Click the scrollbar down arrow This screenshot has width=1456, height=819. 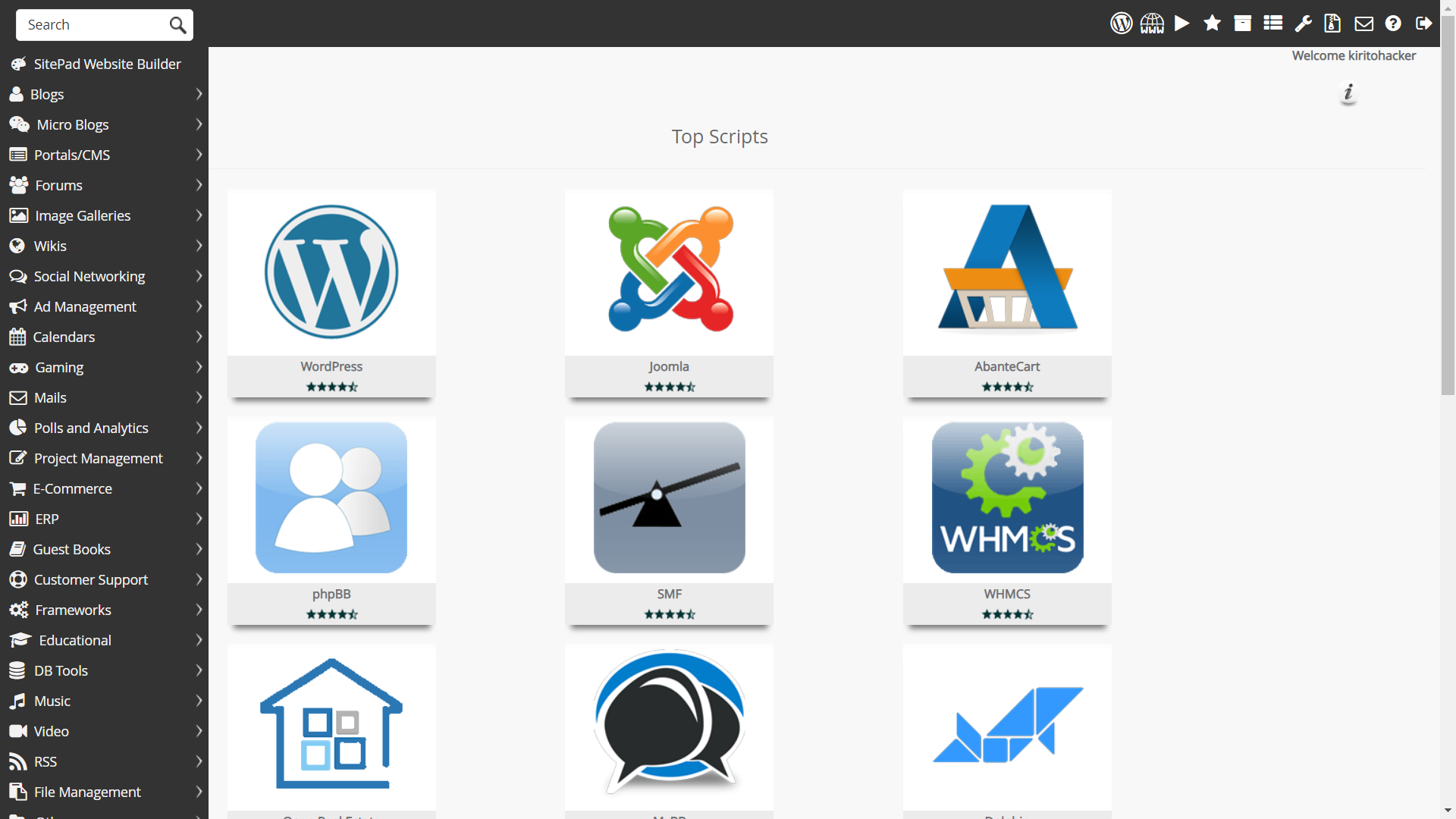coord(1448,811)
